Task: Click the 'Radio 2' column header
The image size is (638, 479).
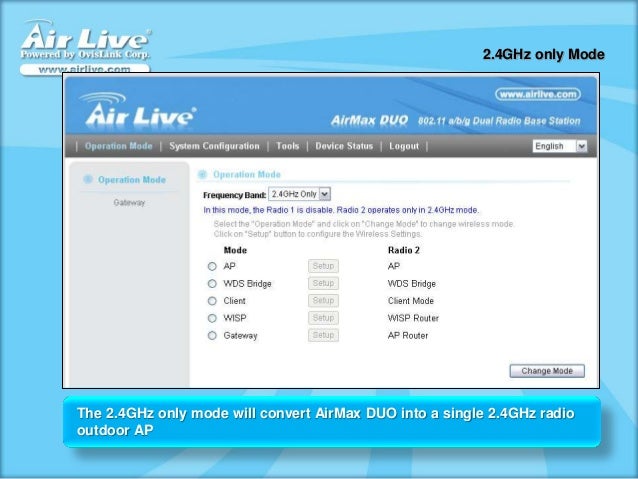Action: coord(403,250)
